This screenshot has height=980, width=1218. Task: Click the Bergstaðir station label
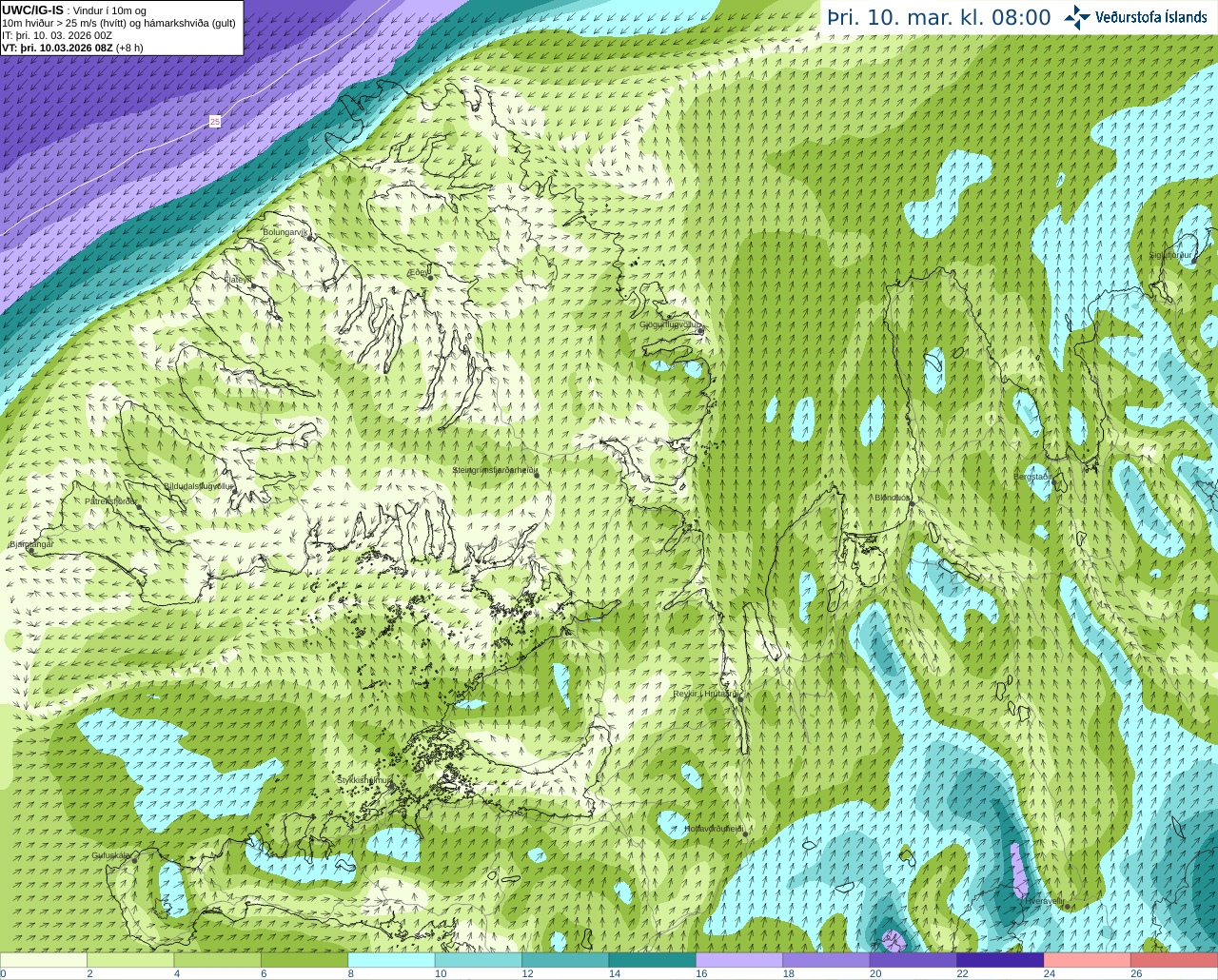pyautogui.click(x=1032, y=476)
